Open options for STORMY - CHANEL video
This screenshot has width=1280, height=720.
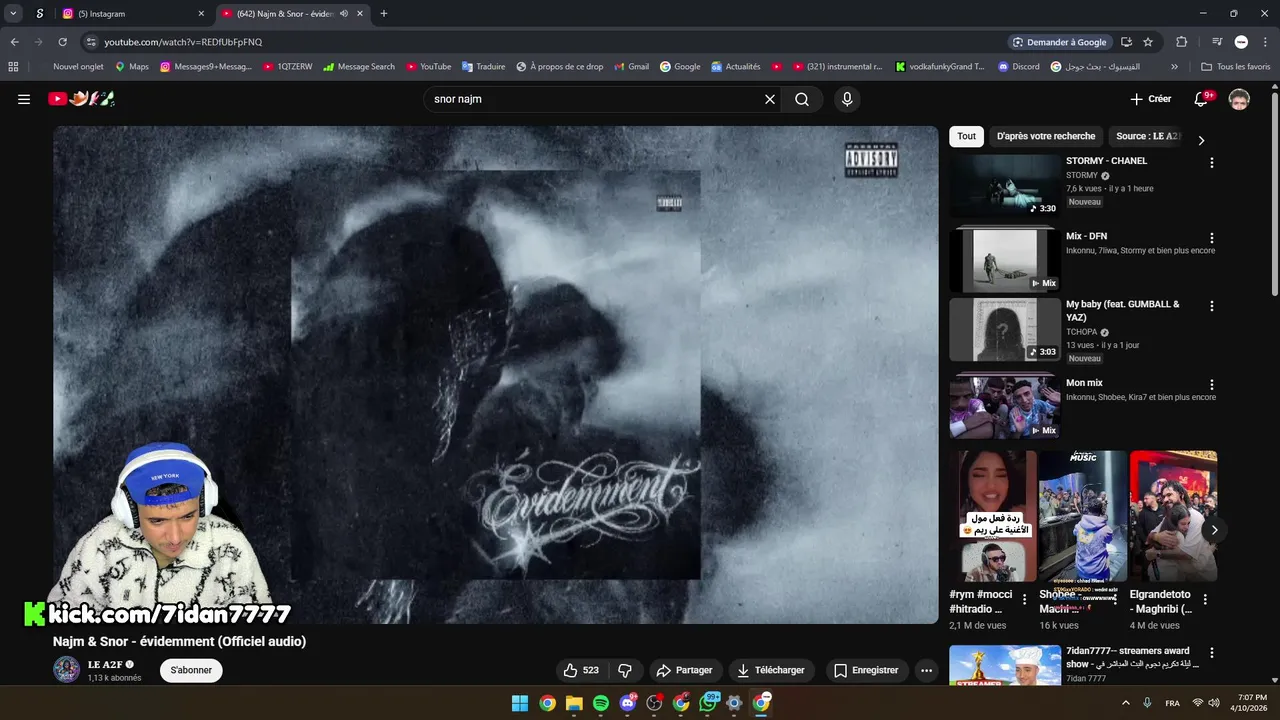pyautogui.click(x=1211, y=162)
